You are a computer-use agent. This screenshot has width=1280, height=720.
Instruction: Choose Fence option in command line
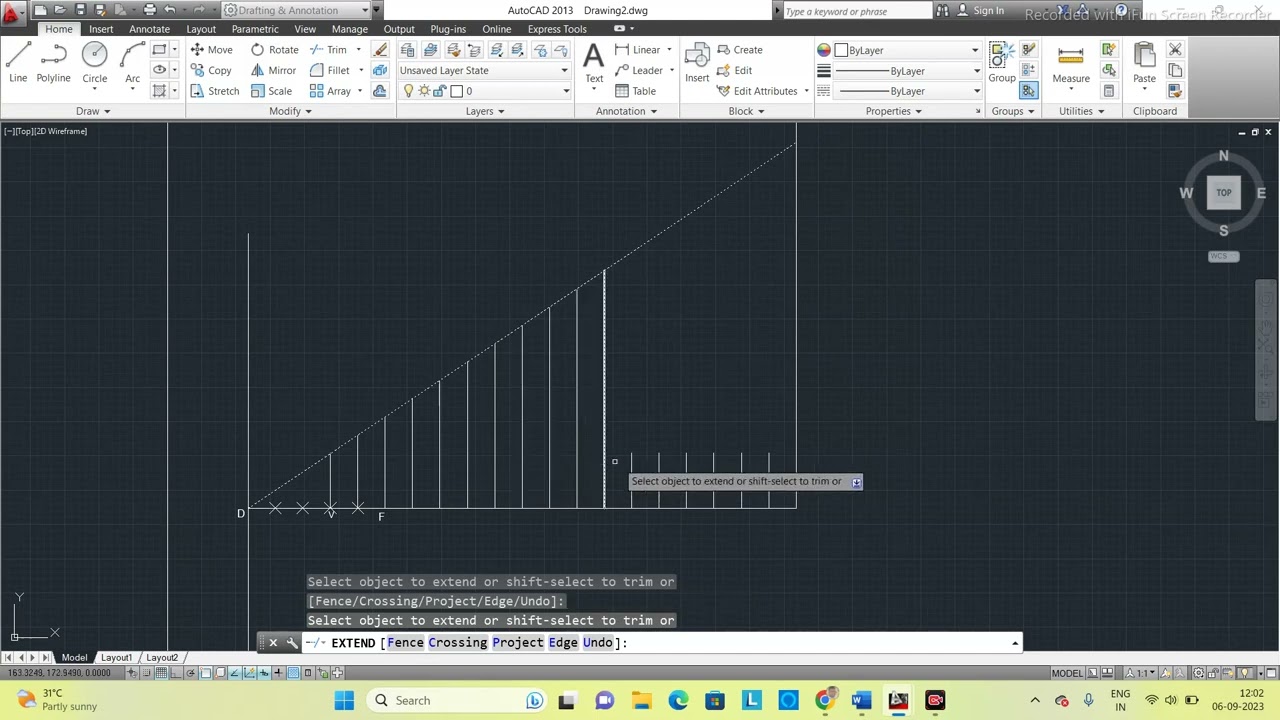(405, 643)
